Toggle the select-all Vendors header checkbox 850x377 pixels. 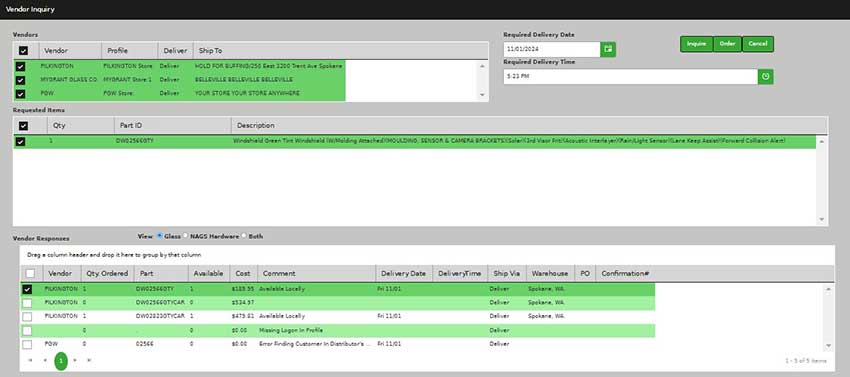[23, 50]
